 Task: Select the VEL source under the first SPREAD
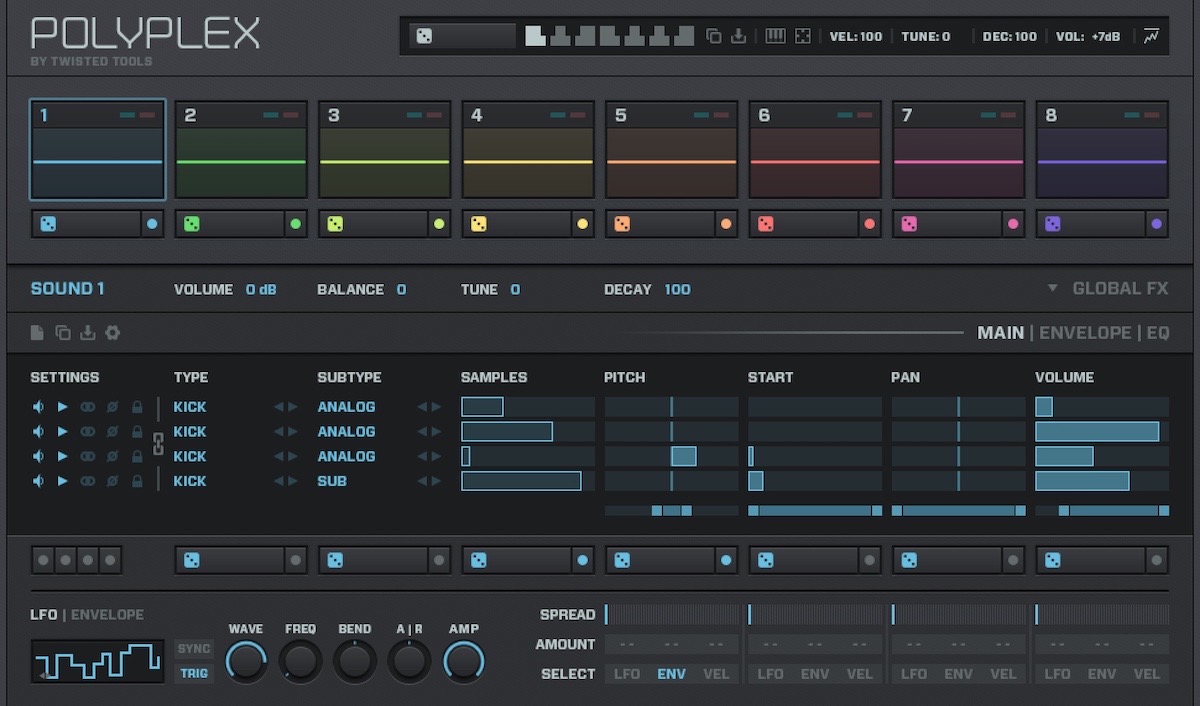click(x=716, y=674)
